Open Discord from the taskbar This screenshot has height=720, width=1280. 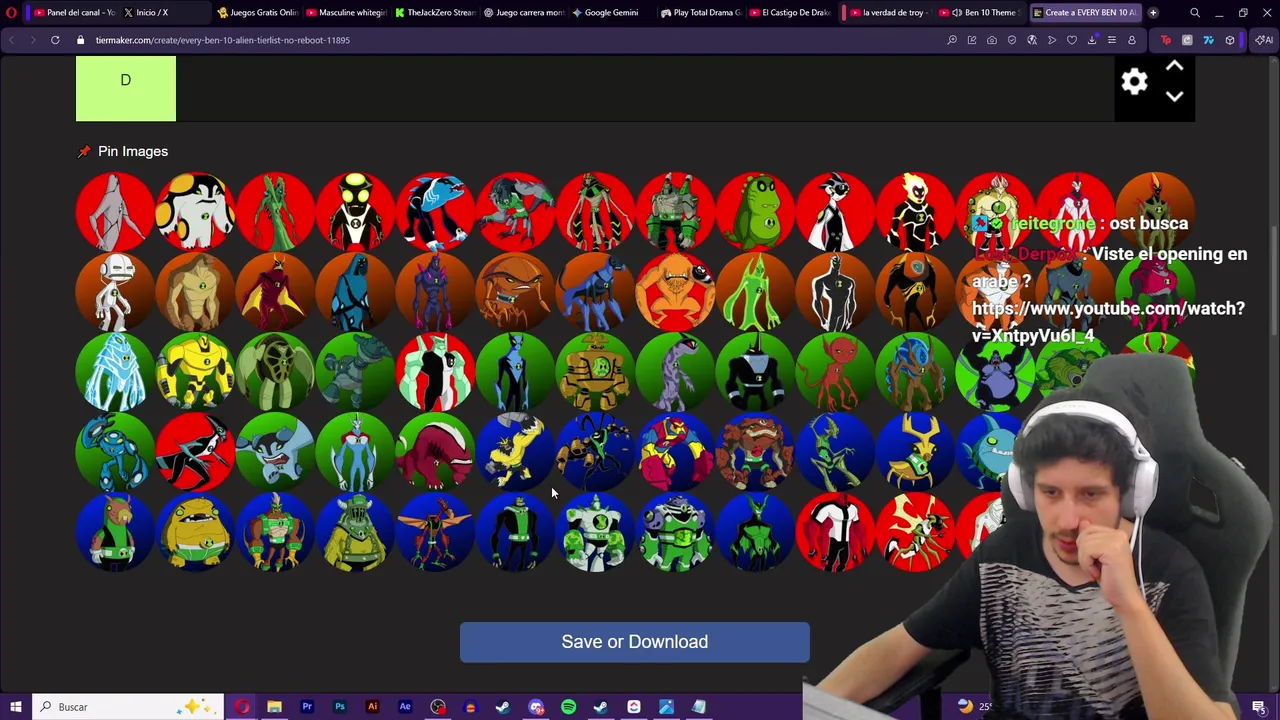tap(536, 707)
